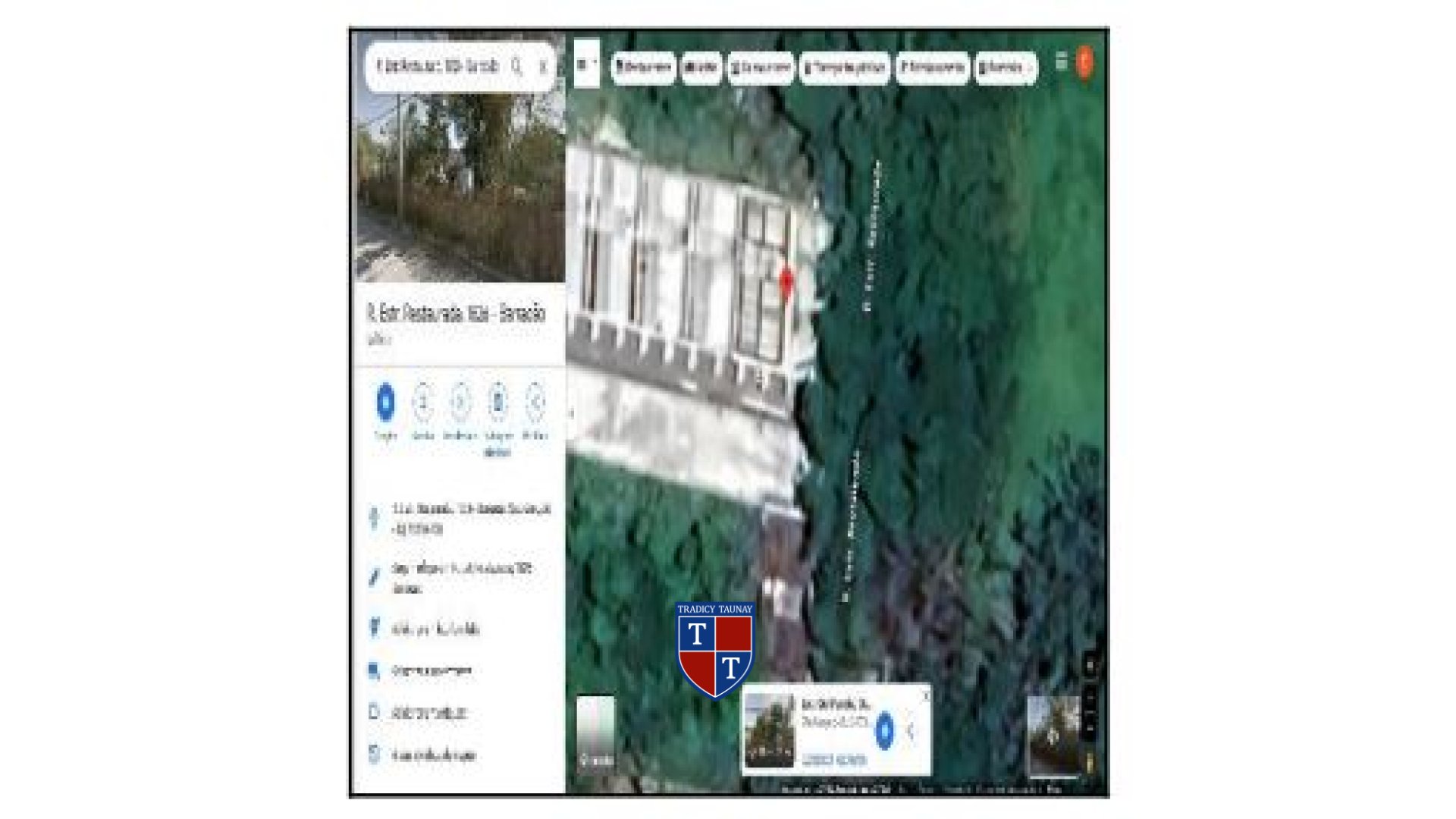Image resolution: width=1456 pixels, height=819 pixels.
Task: Click the R. Estr. Restaurada address title
Action: pos(456,312)
